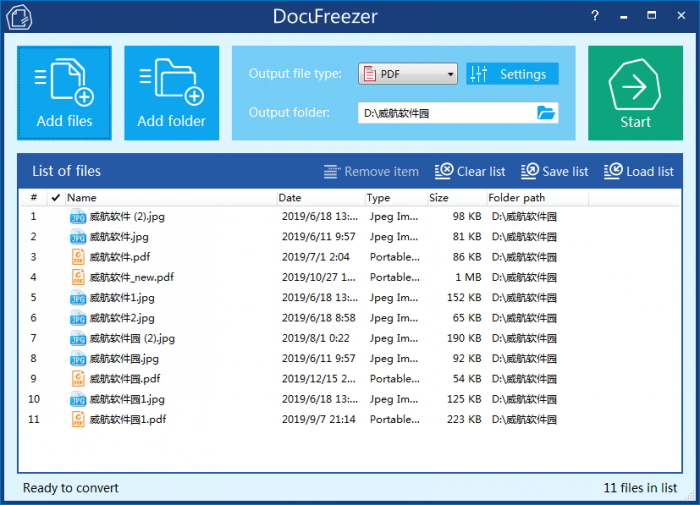Click the JPG icon of row 1
The height and width of the screenshot is (505, 700).
[x=78, y=217]
